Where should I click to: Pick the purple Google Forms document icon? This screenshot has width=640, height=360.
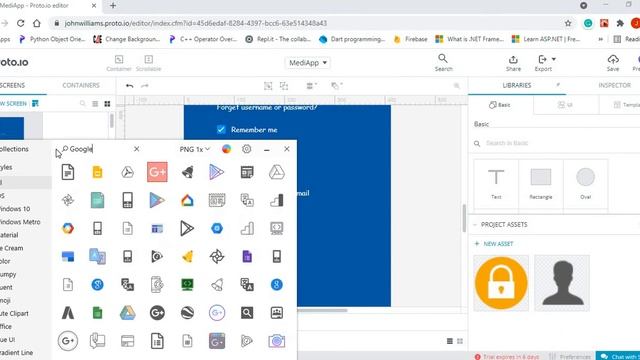[x=247, y=256]
